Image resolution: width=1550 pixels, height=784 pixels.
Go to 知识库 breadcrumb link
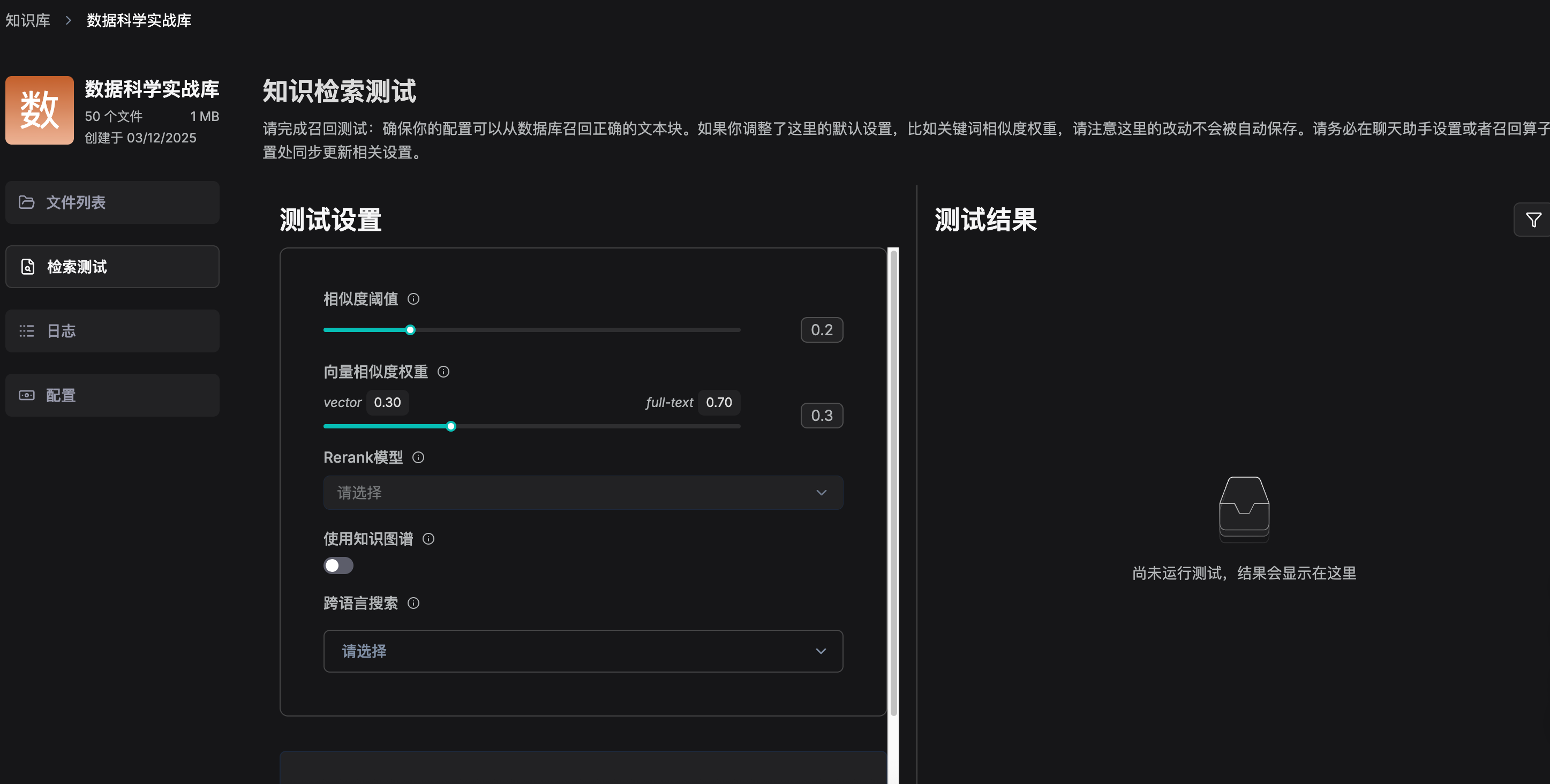pos(28,20)
